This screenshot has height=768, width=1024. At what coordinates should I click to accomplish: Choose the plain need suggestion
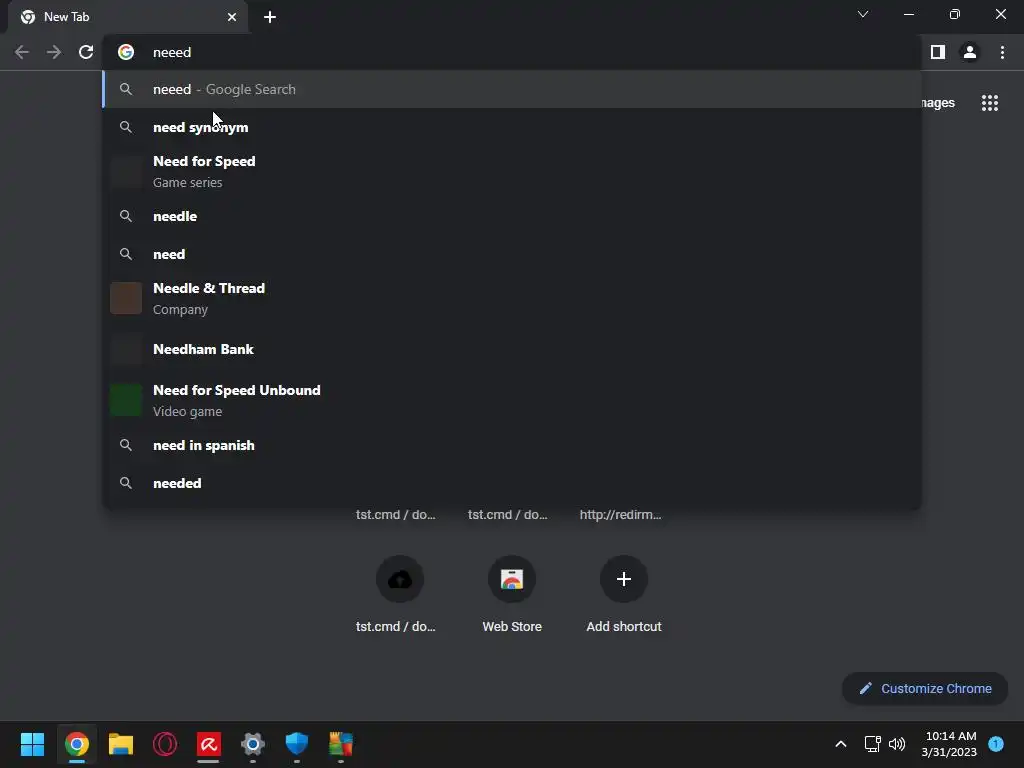click(513, 254)
